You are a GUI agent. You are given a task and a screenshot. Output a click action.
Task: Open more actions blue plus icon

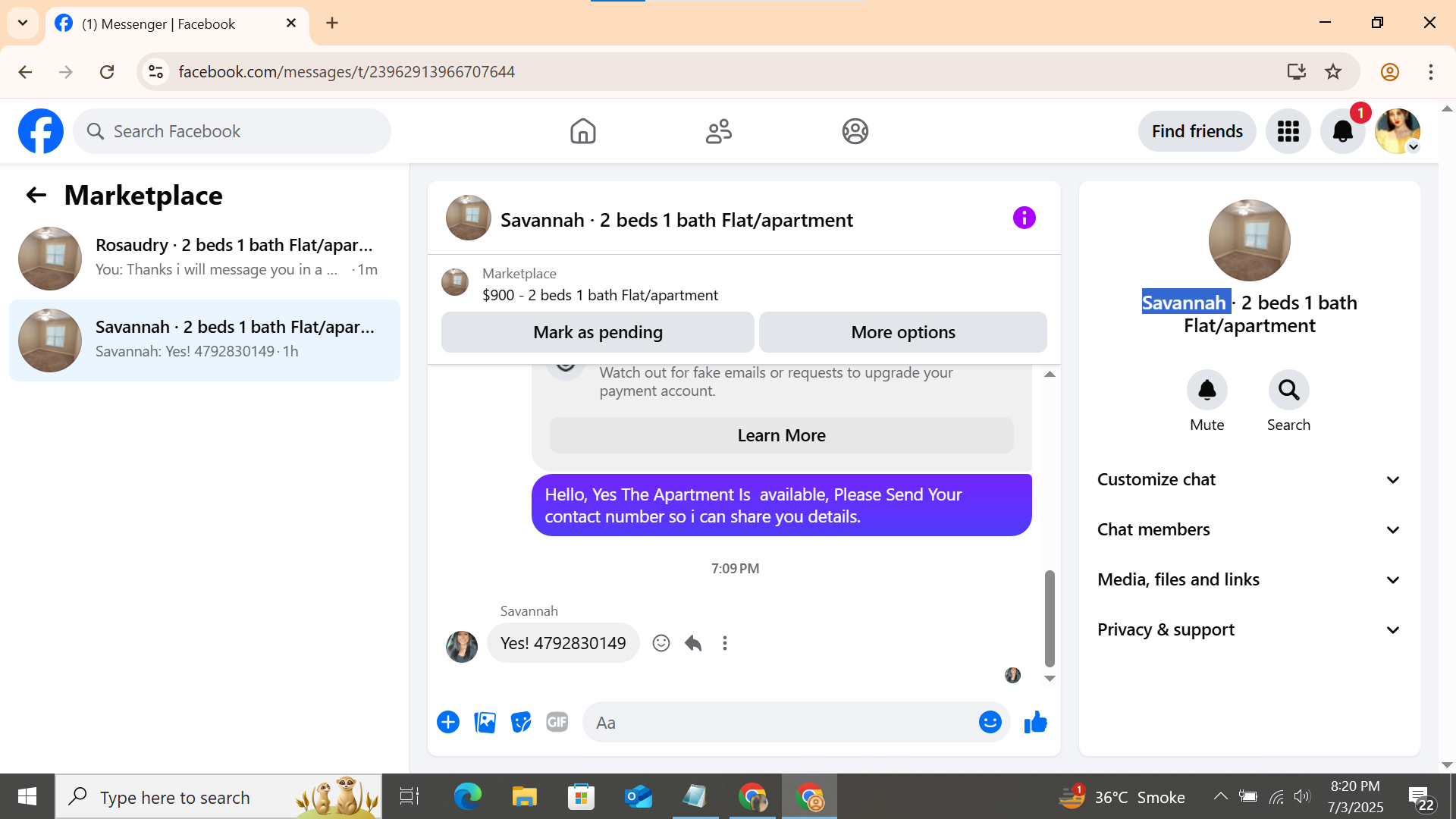pos(448,723)
